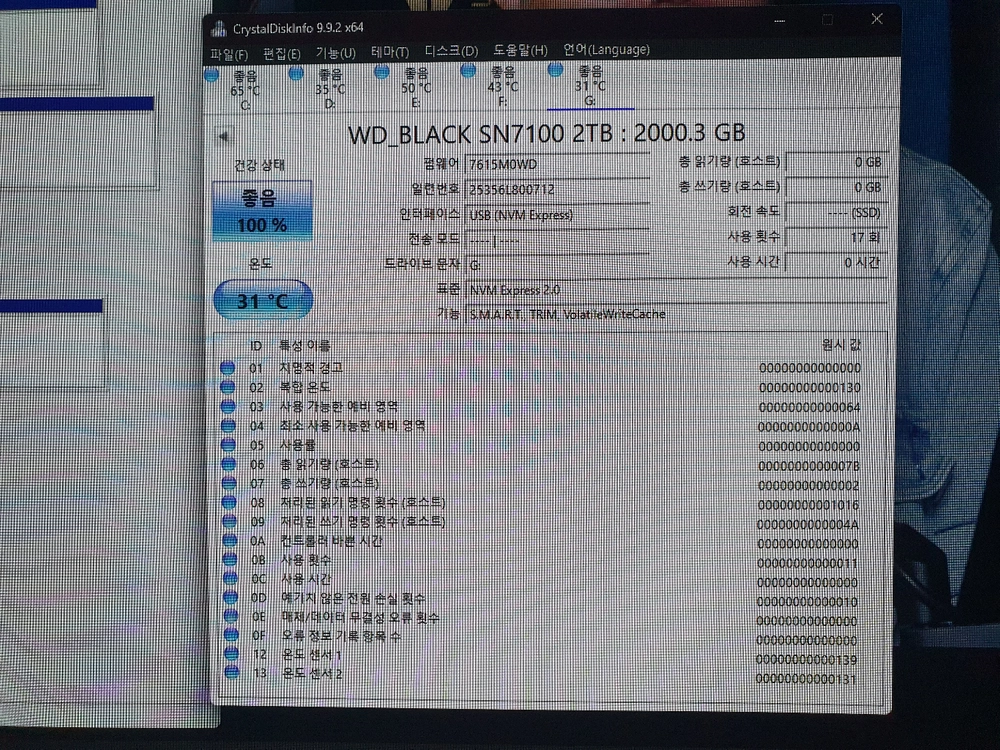This screenshot has height=750, width=1000.
Task: Click the status circle for 08 처리된 읽기 명령 횟수
Action: (x=229, y=503)
